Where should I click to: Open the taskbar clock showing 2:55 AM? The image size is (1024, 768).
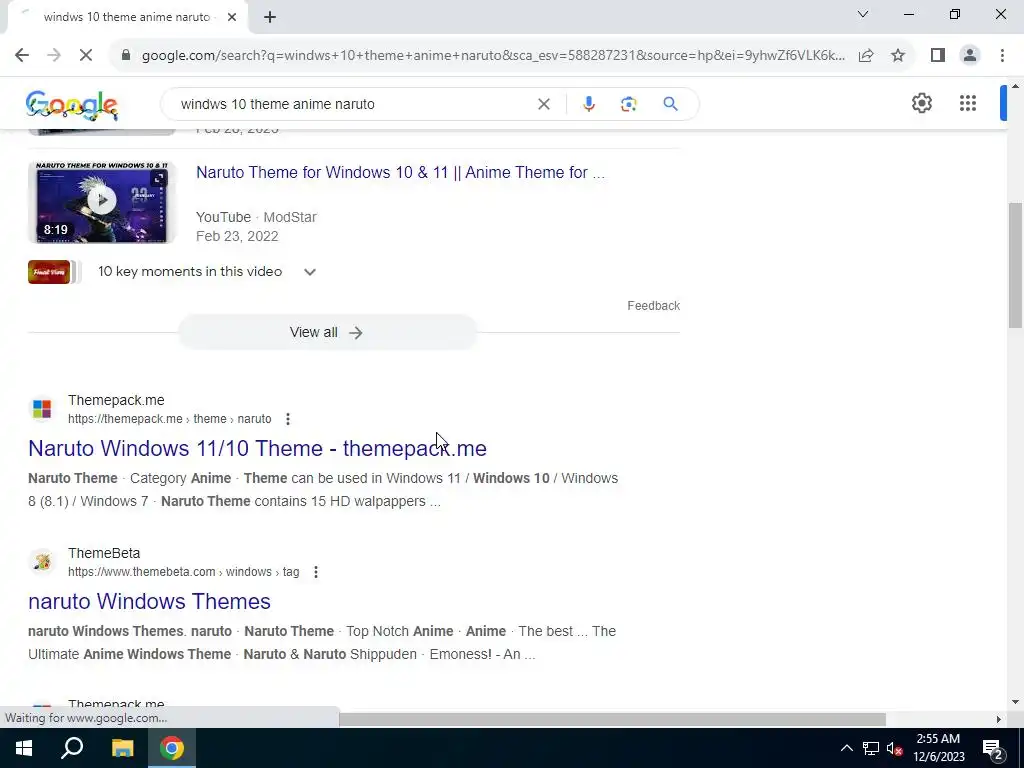click(938, 748)
